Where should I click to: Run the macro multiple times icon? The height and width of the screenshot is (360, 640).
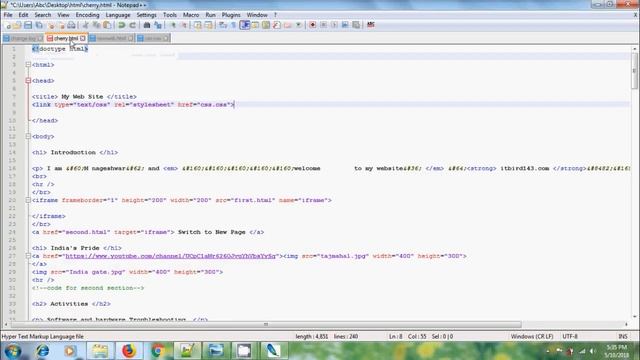pos(345,25)
